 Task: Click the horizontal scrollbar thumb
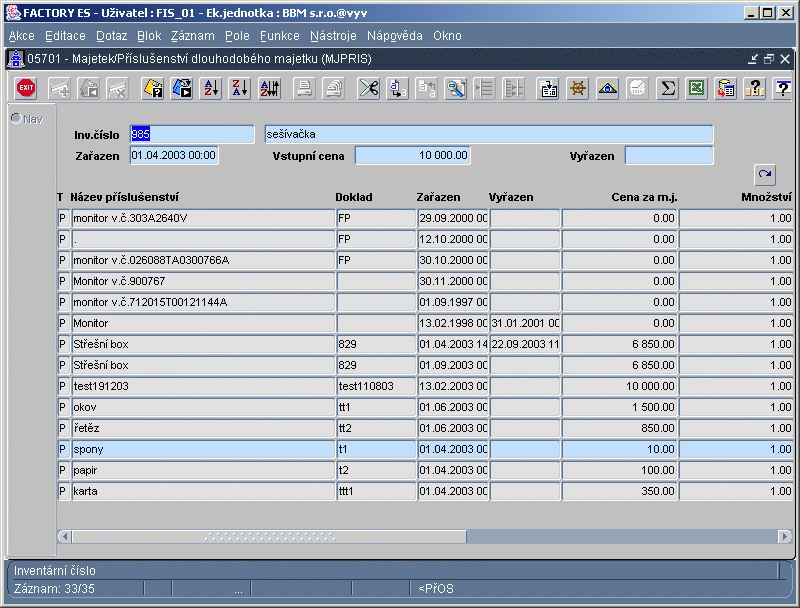coord(269,537)
